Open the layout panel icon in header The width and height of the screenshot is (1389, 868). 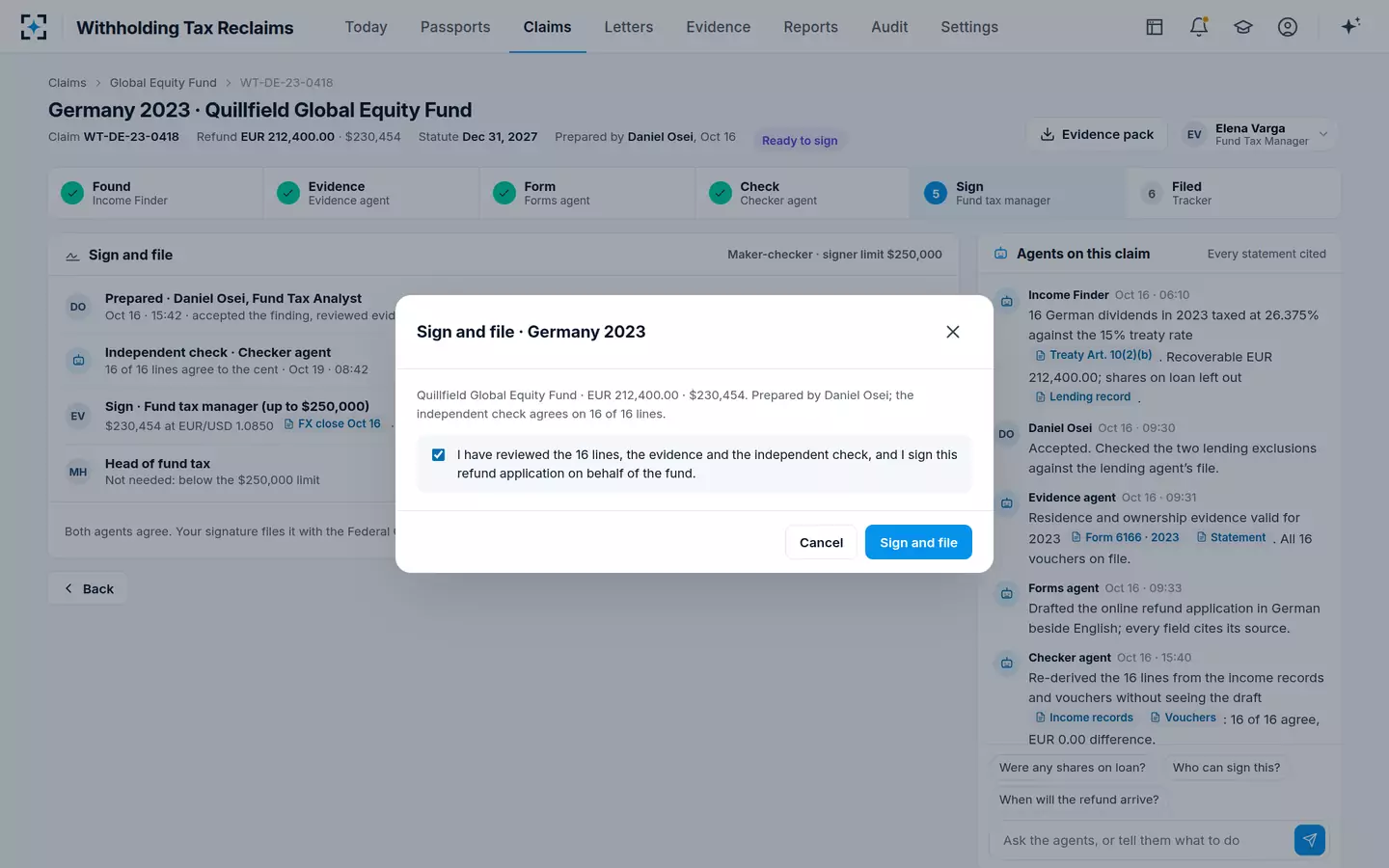coord(1155,27)
